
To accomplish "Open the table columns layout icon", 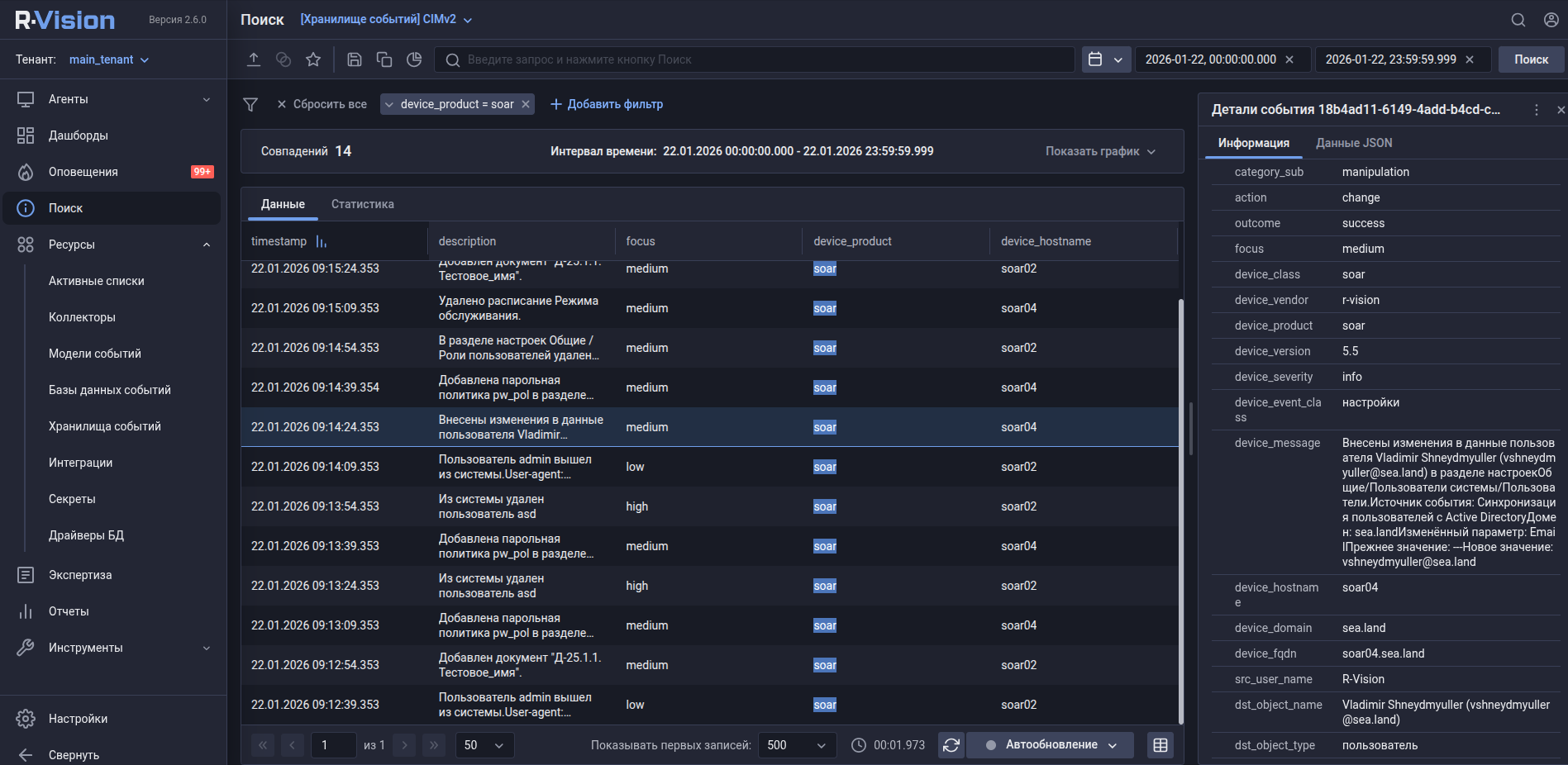I will click(x=1161, y=745).
